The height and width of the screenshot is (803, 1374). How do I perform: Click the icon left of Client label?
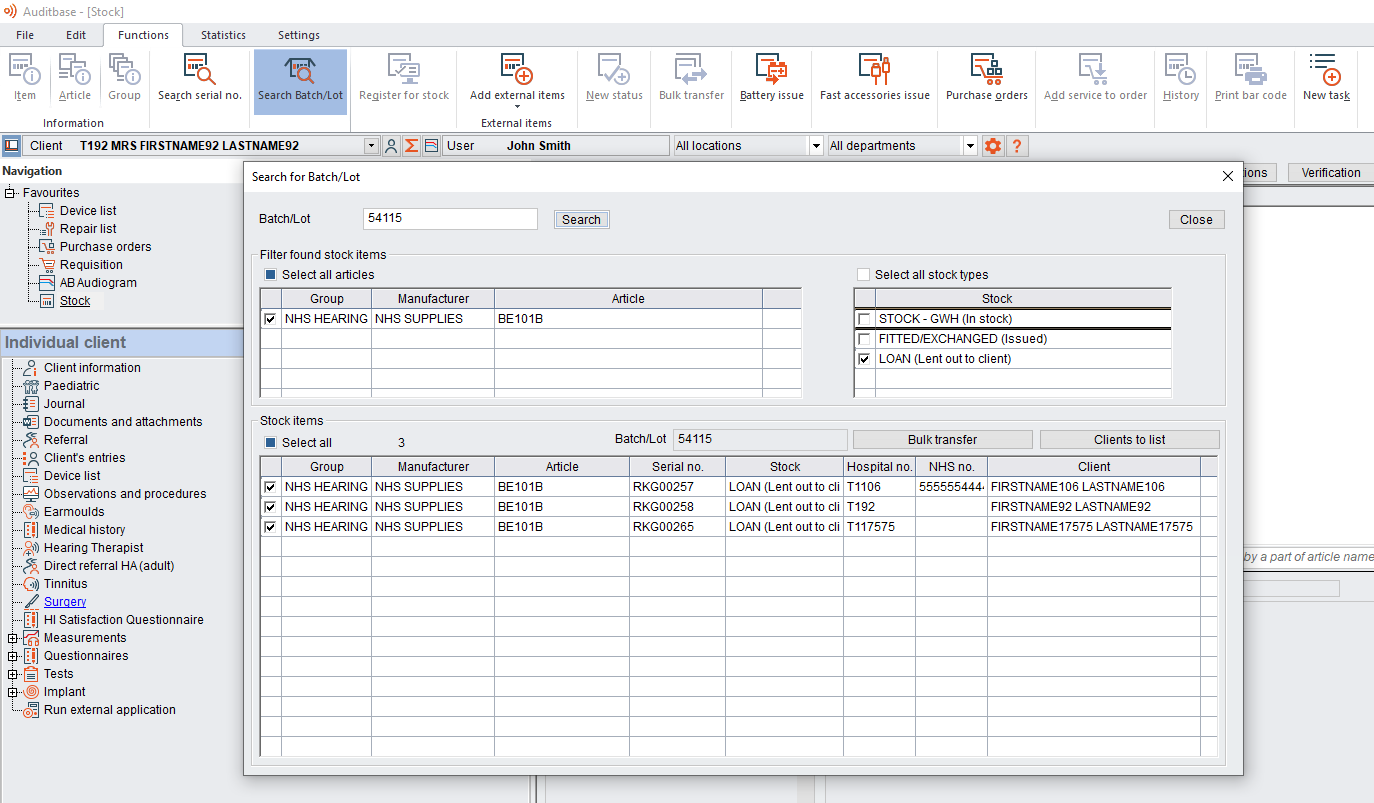11,146
